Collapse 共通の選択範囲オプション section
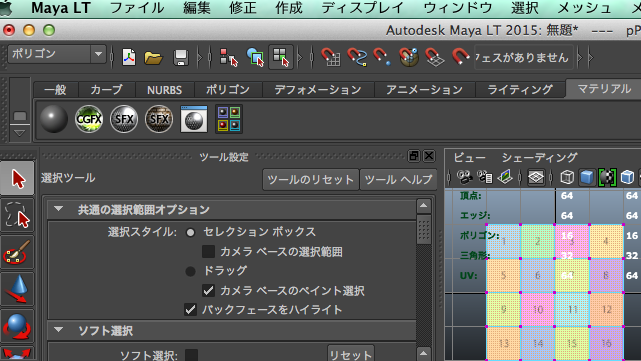Image resolution: width=641 pixels, height=361 pixels. tap(58, 209)
